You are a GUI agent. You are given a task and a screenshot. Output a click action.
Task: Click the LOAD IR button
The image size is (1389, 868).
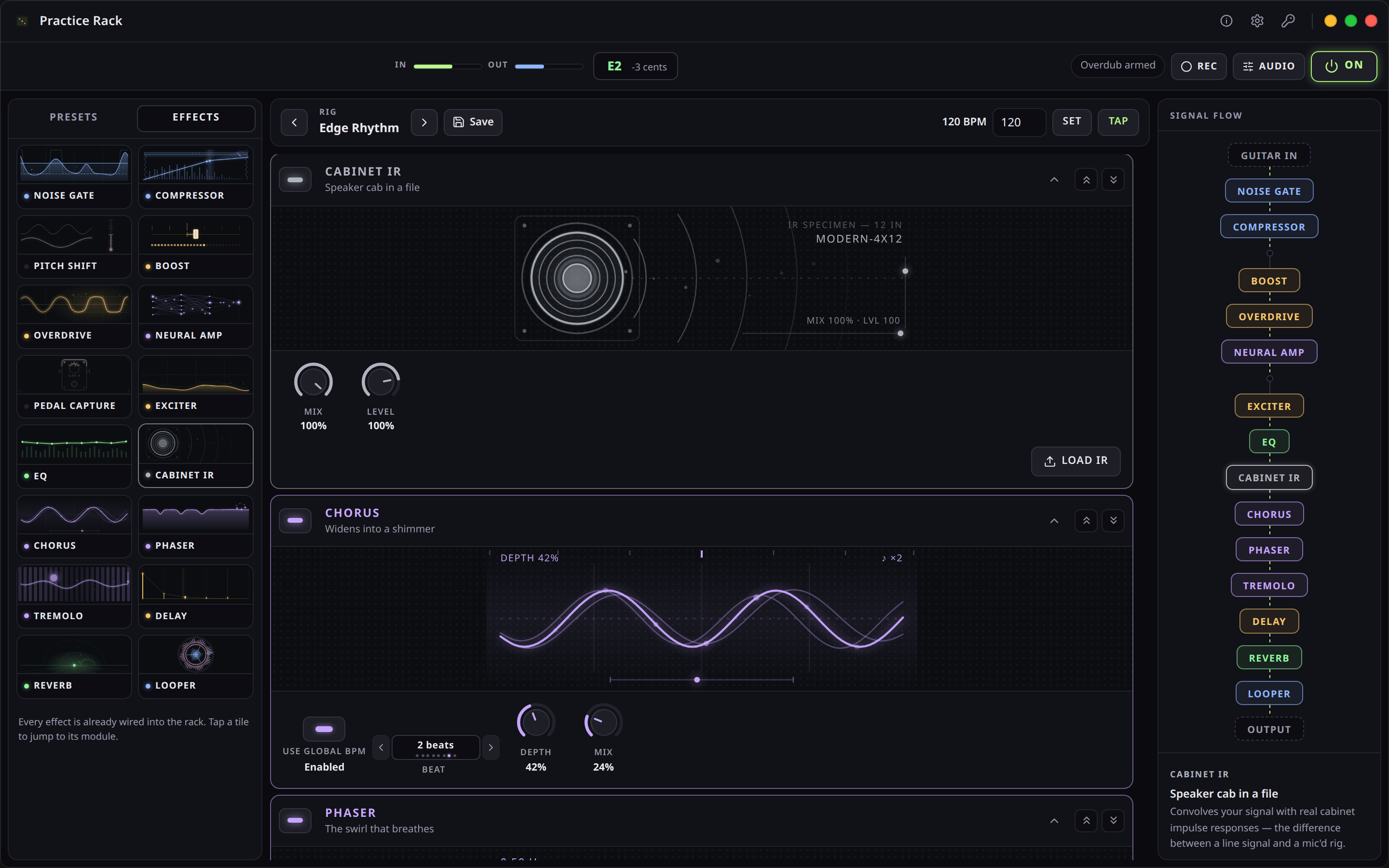tap(1076, 461)
